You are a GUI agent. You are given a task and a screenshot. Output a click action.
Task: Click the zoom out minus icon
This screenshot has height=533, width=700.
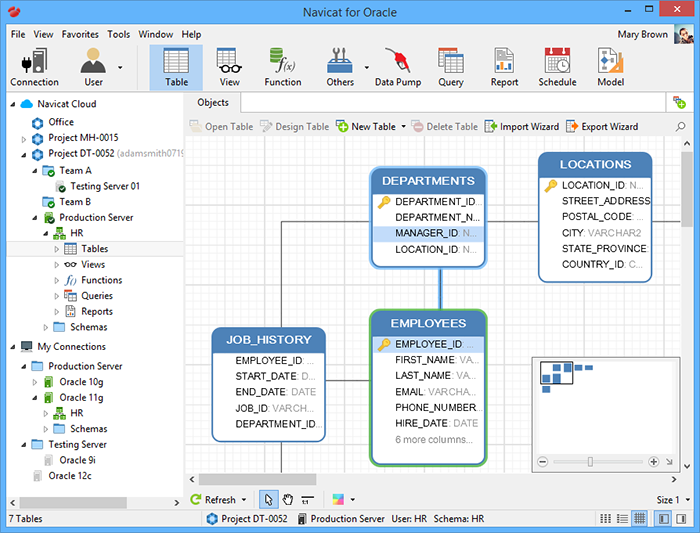543,462
